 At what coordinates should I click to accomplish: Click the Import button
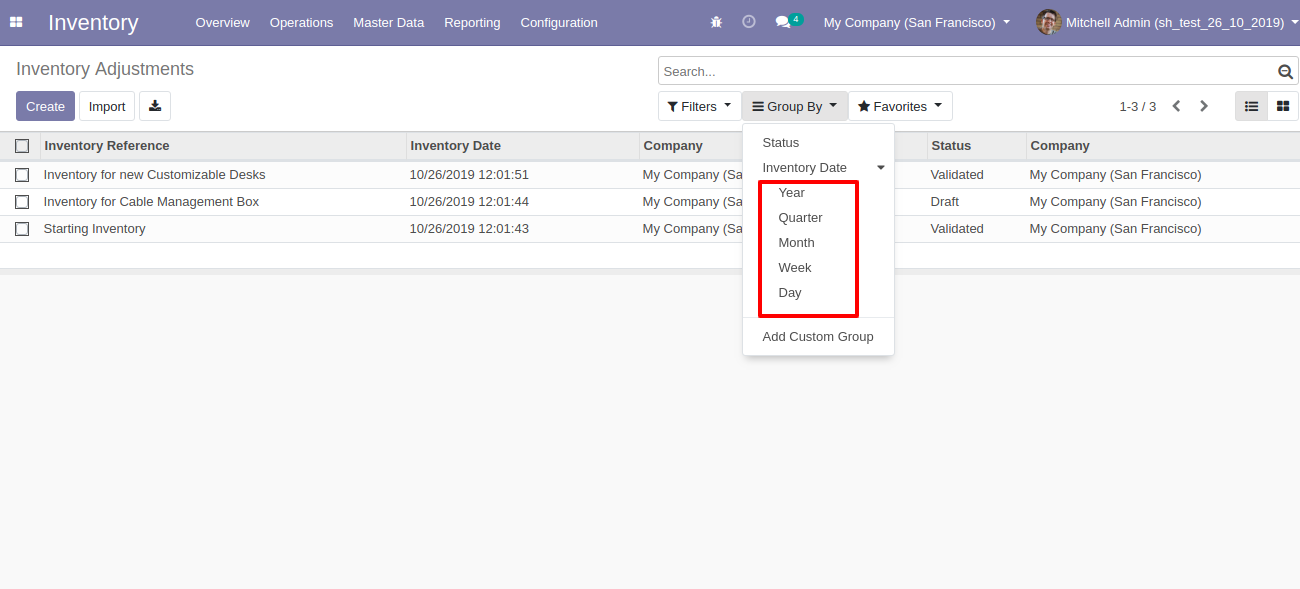[107, 106]
